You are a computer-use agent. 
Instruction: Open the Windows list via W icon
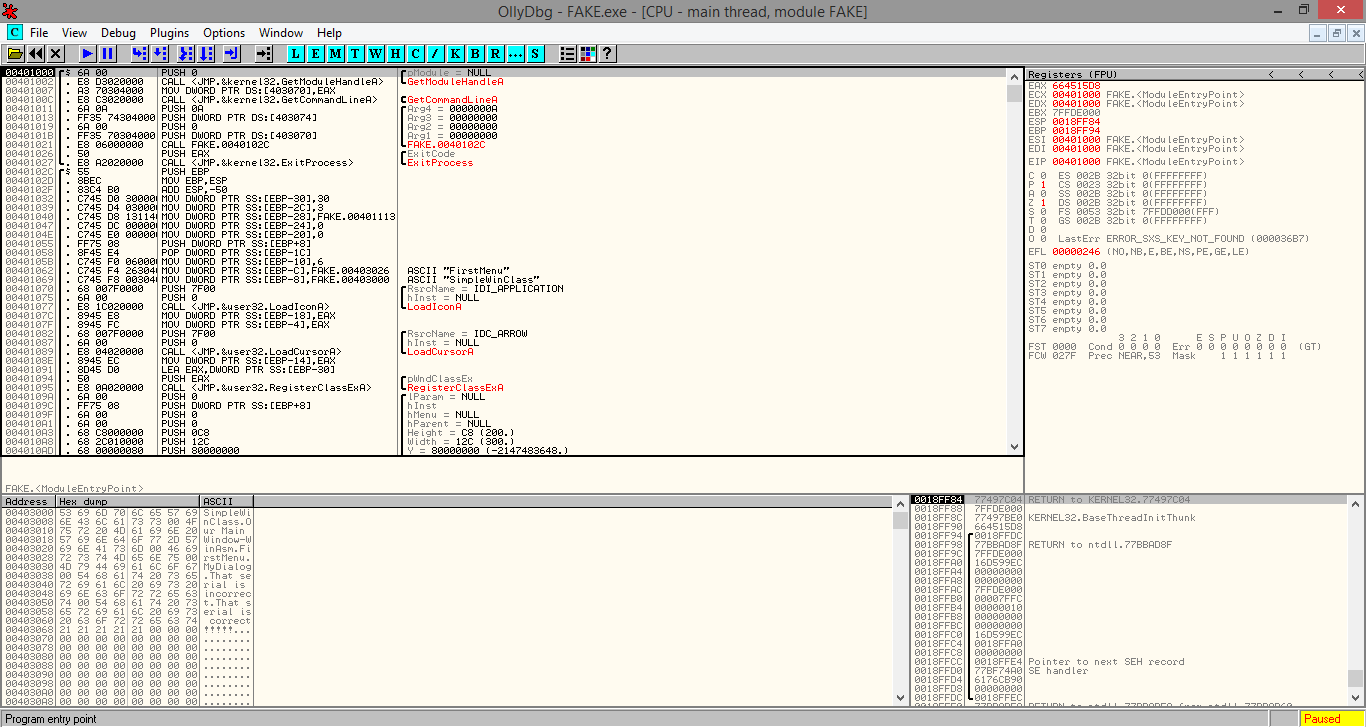click(376, 53)
